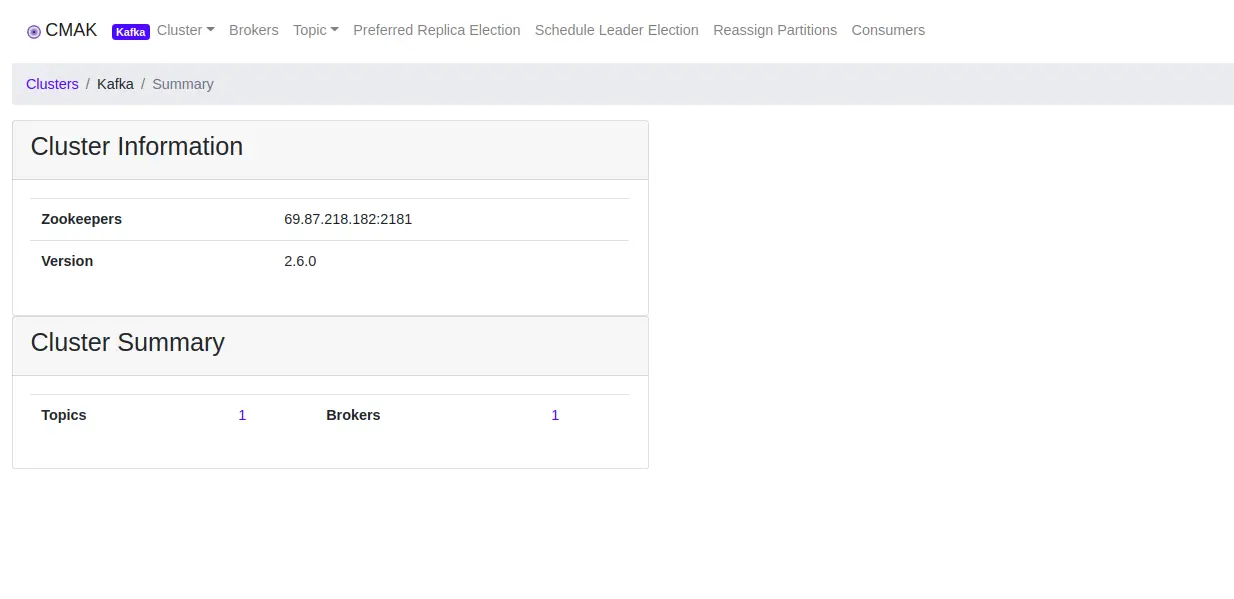The width and height of the screenshot is (1234, 599).
Task: Click the Cluster Summary heading
Action: pos(128,342)
